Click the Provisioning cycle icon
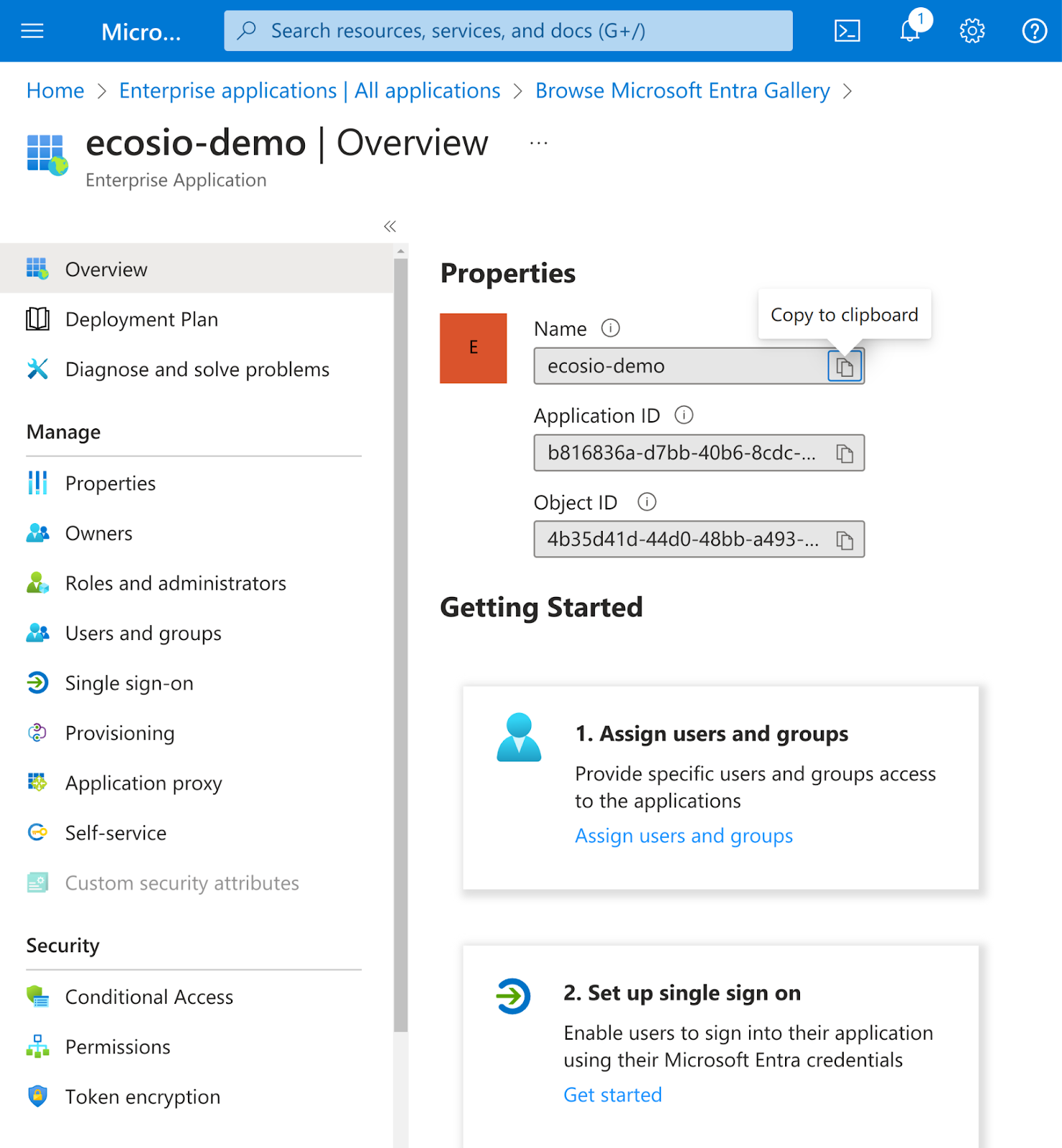Image resolution: width=1062 pixels, height=1148 pixels. (38, 733)
